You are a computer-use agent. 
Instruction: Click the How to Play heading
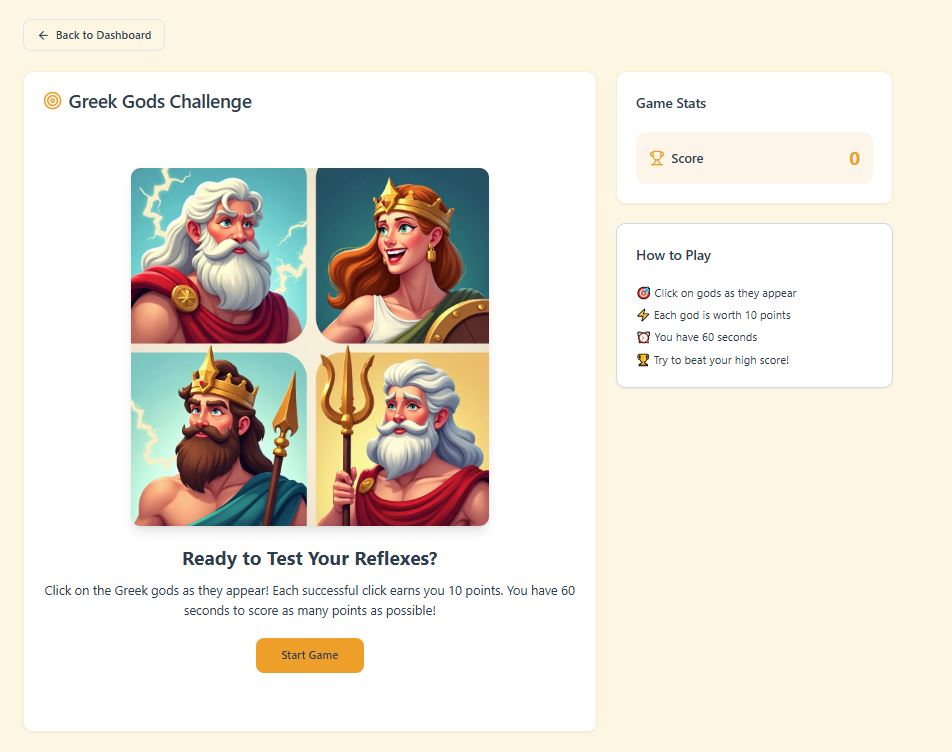[x=673, y=255]
